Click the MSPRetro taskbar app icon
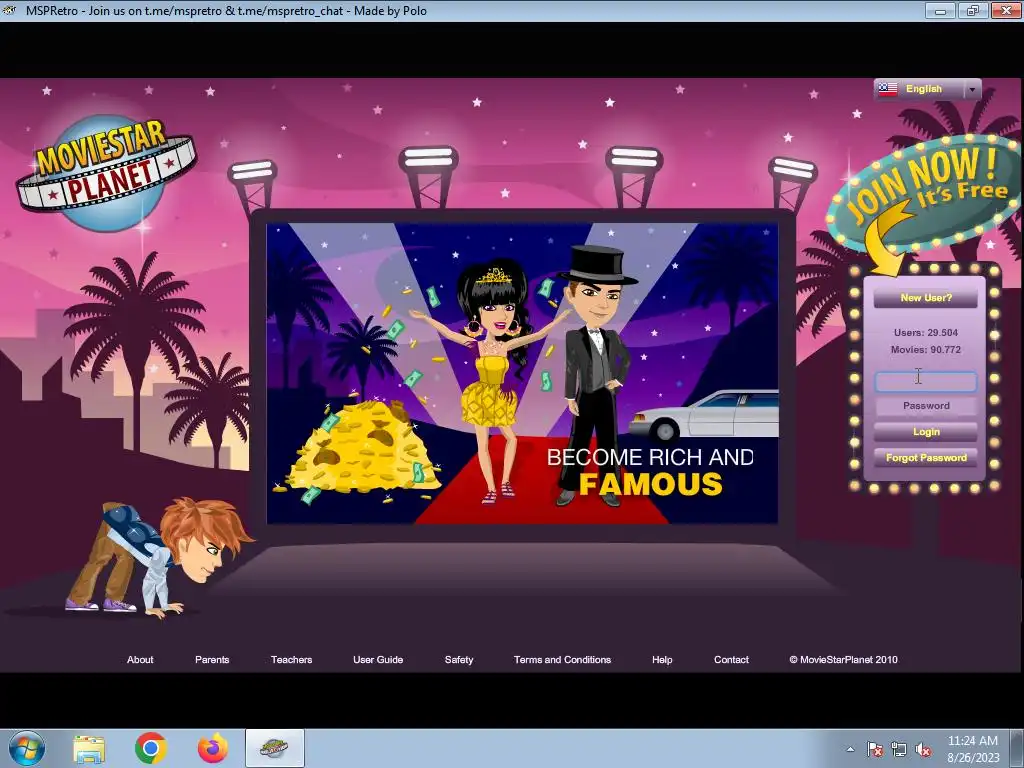This screenshot has height=768, width=1024. coord(274,748)
